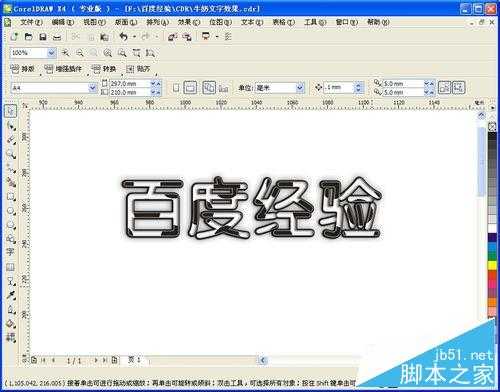This screenshot has height=392, width=500.
Task: Open the application launcher icon
Action: (x=206, y=37)
